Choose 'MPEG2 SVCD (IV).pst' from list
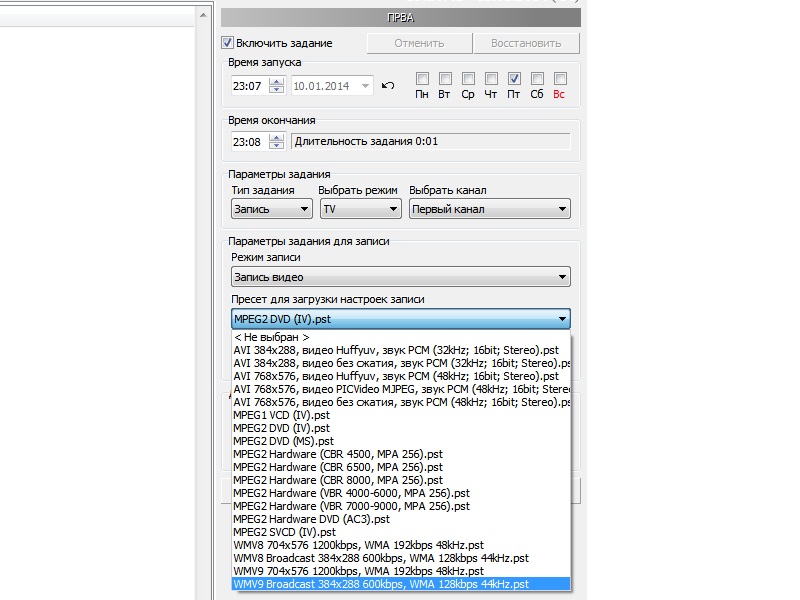Screen dimensions: 800x600 284,532
